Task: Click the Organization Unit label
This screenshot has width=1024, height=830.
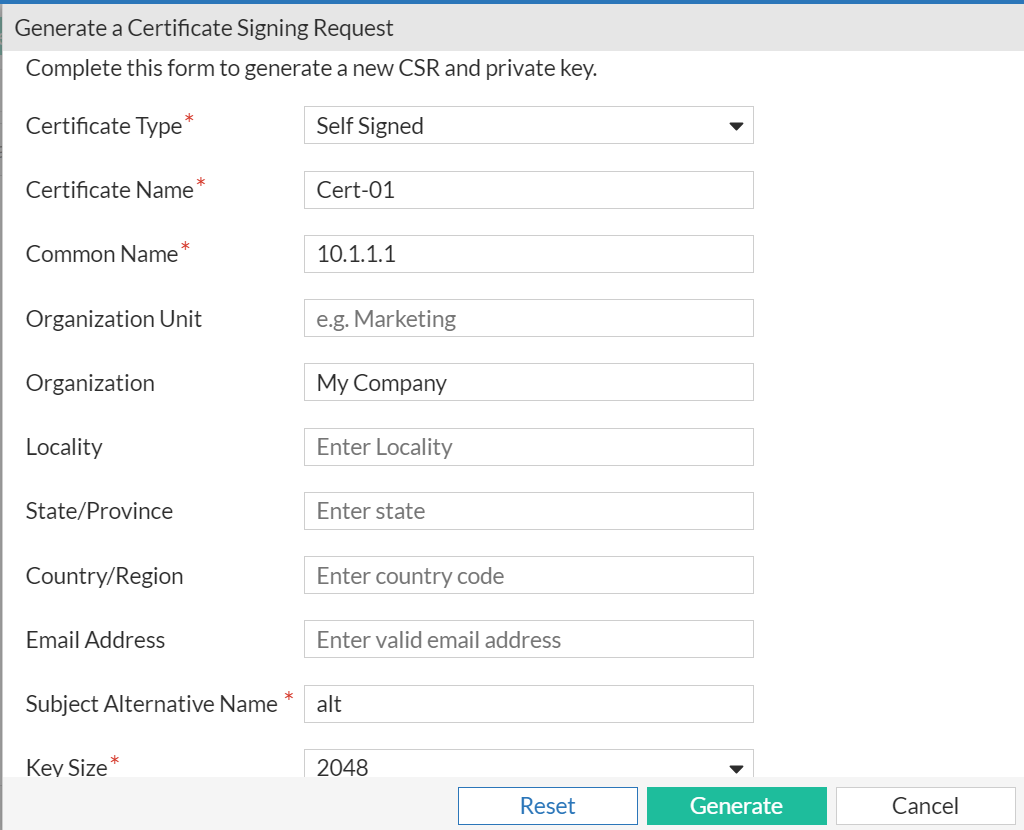Action: [x=114, y=319]
